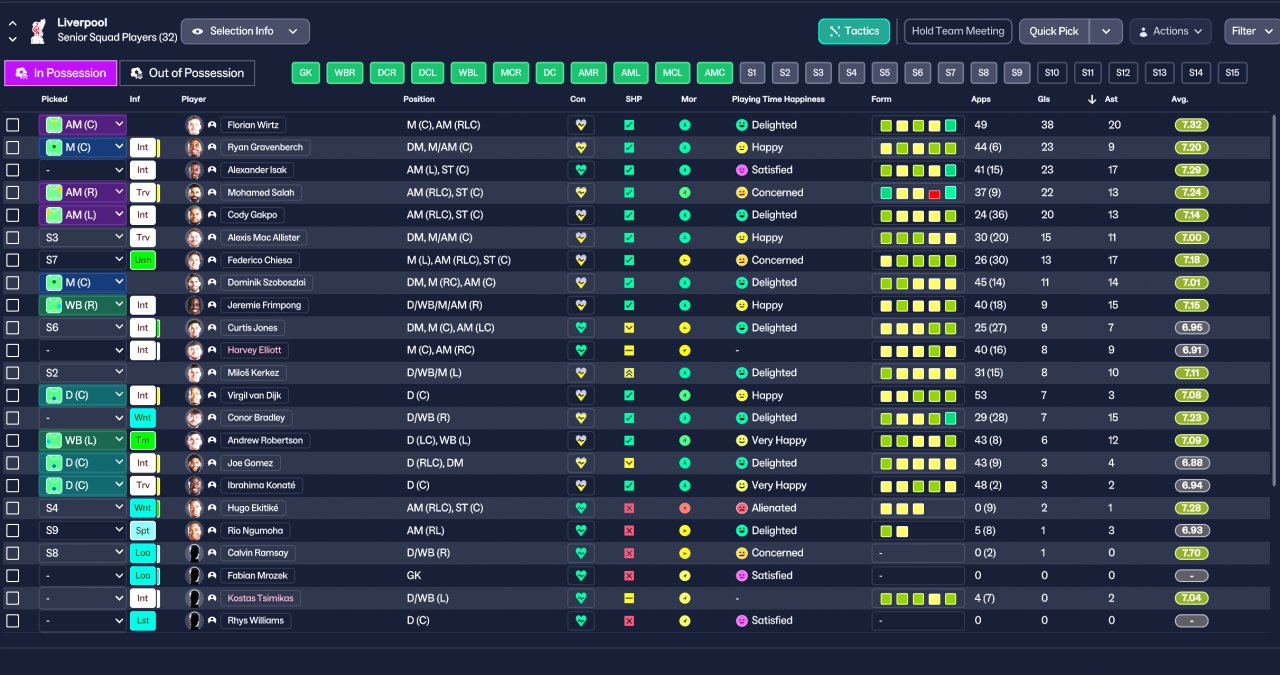Select the GK position slot
The image size is (1280, 675).
coord(306,73)
